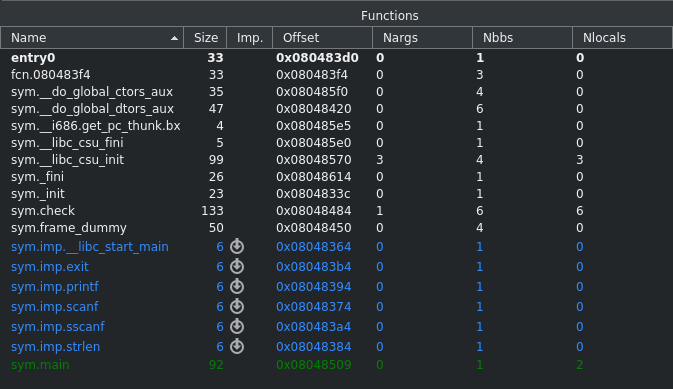
Task: Click offset 0x080485e5 of get_pc_thunk.bx
Action: click(314, 126)
